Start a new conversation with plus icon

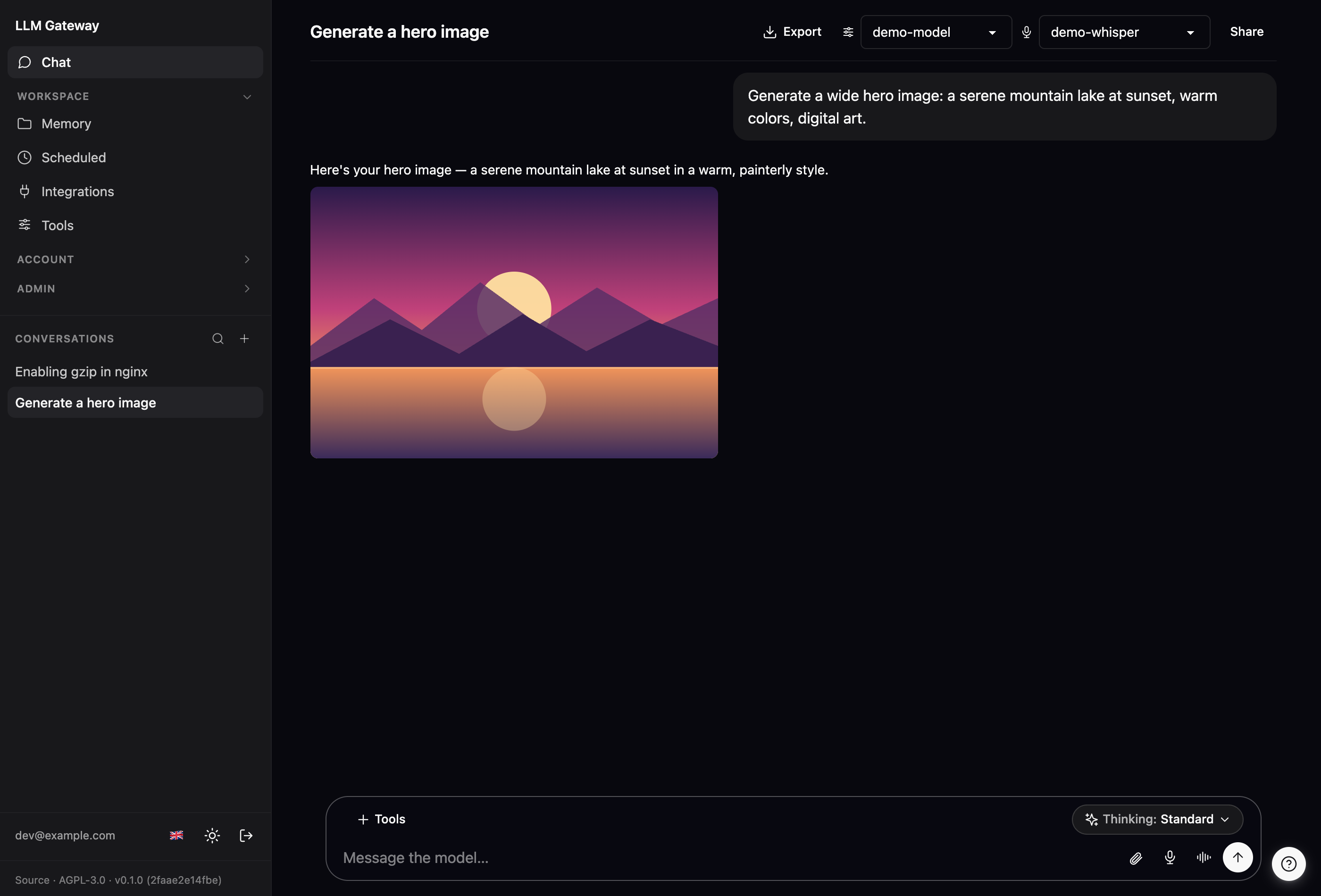click(x=244, y=339)
